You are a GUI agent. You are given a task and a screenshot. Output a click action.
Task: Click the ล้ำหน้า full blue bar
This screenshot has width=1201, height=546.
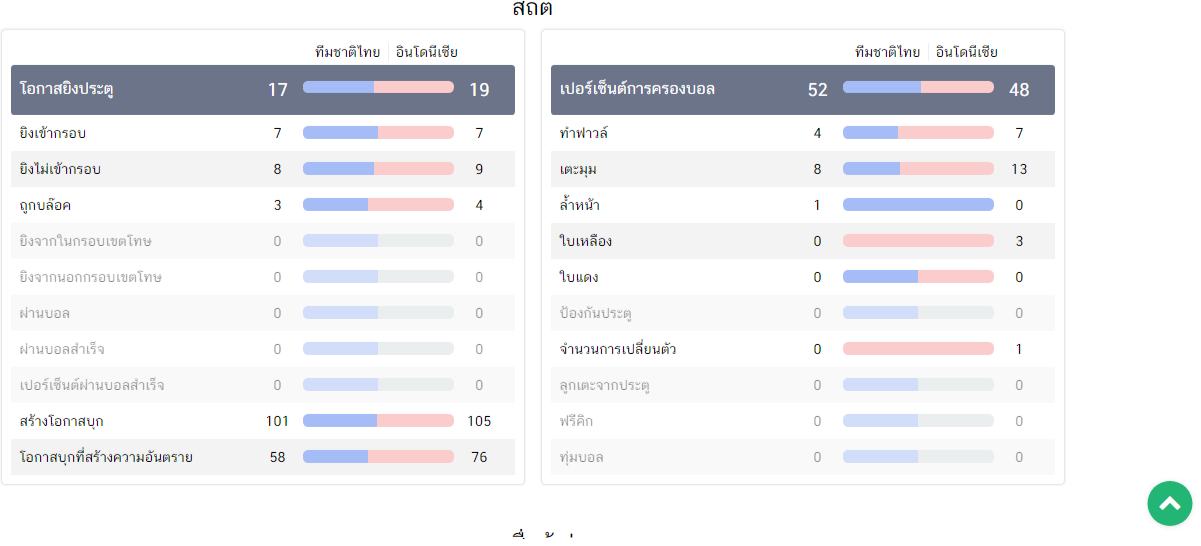click(x=918, y=205)
